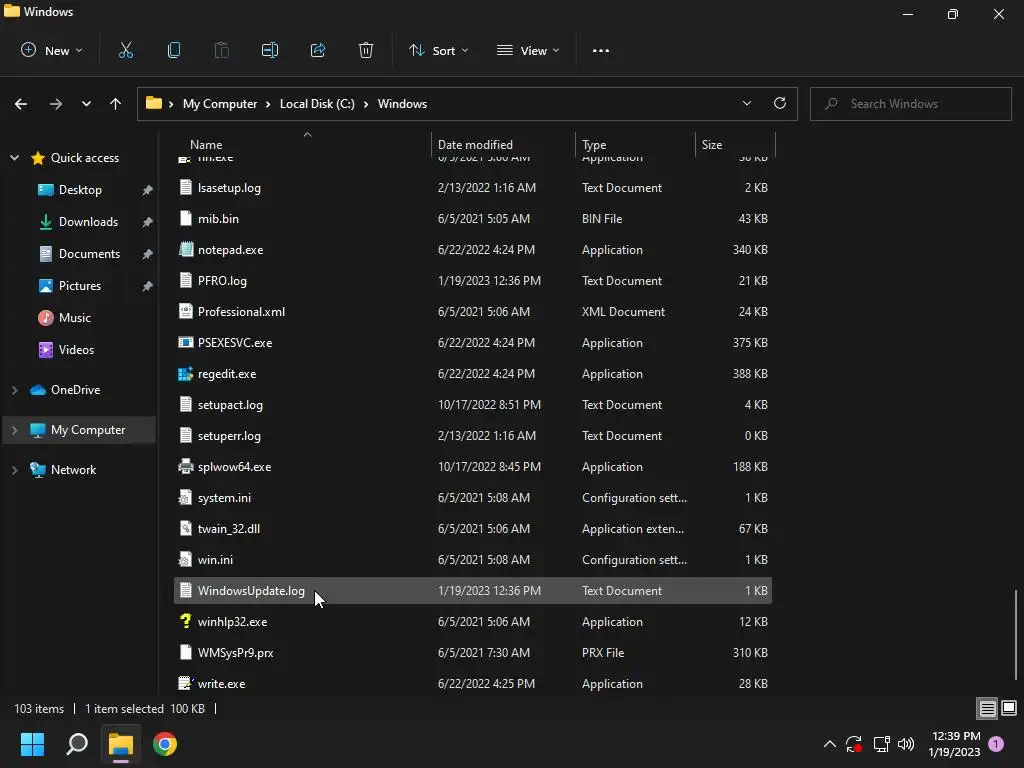Click the splwow64.exe printer icon
Viewport: 1024px width, 768px height.
point(186,466)
